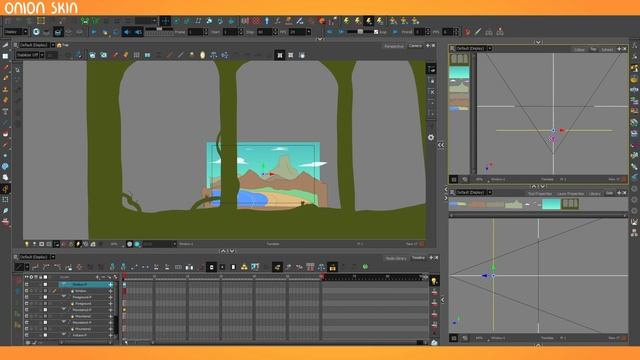
Task: Toggle the enable checkbox of the Window drawing layer
Action: 27,291
